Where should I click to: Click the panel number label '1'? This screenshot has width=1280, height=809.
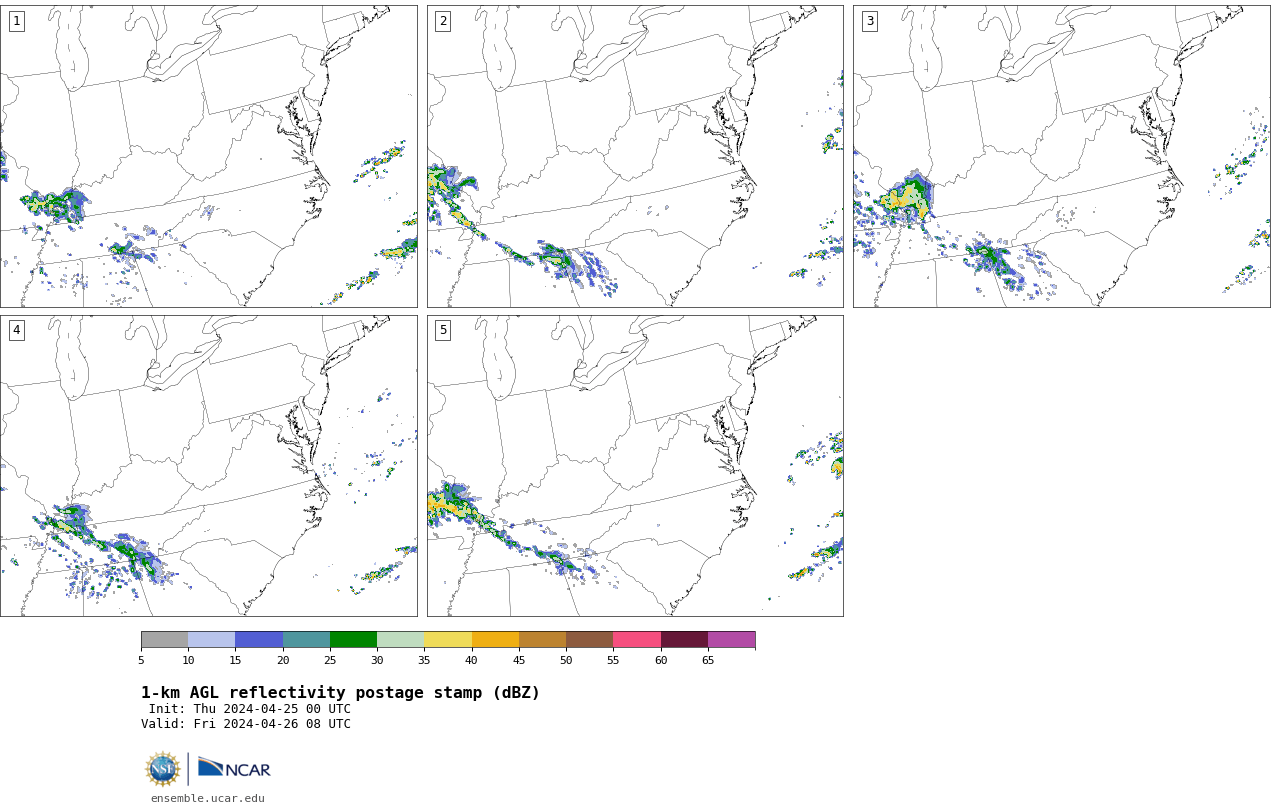click(17, 21)
